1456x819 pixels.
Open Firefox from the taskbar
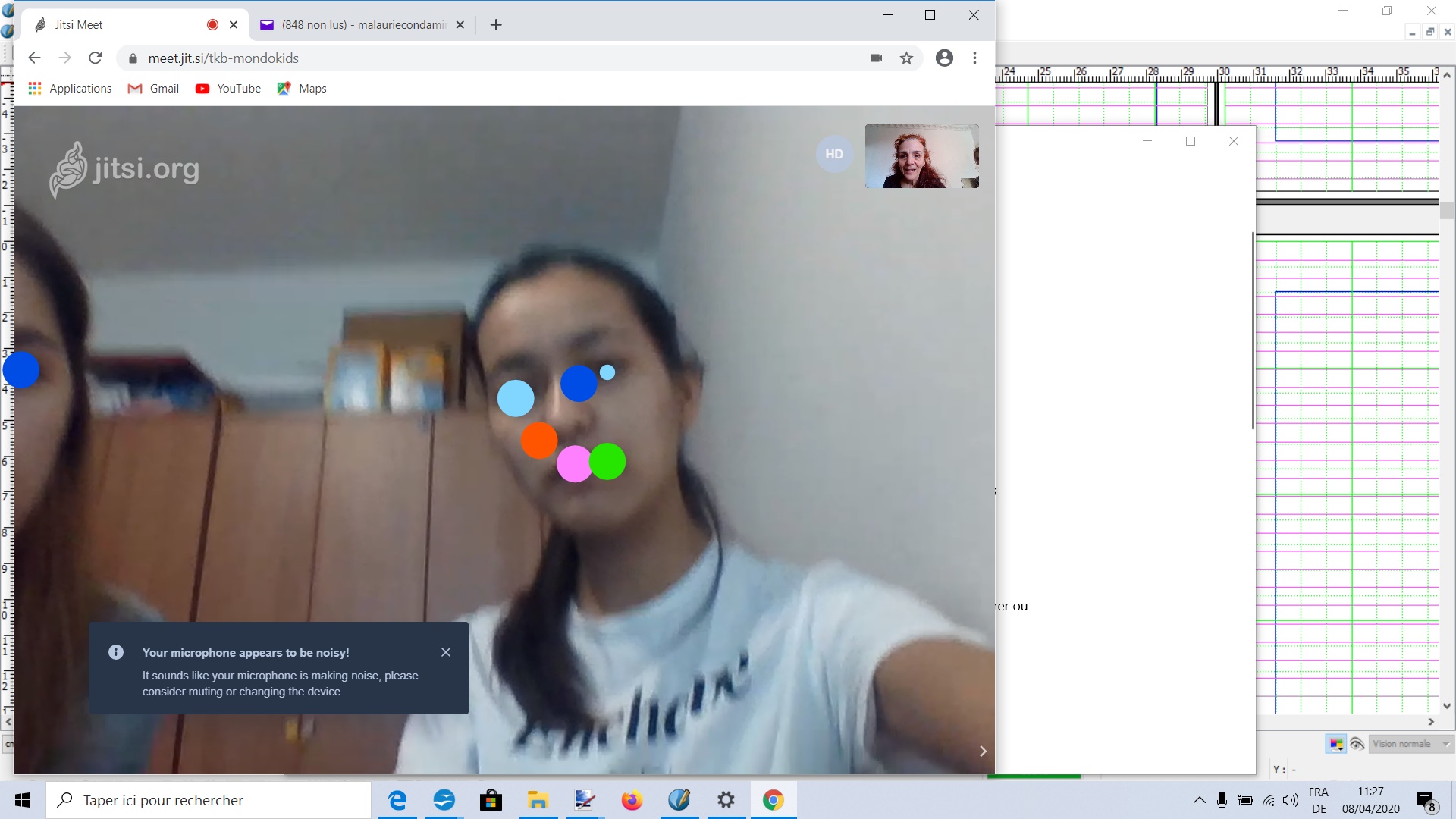pyautogui.click(x=632, y=800)
